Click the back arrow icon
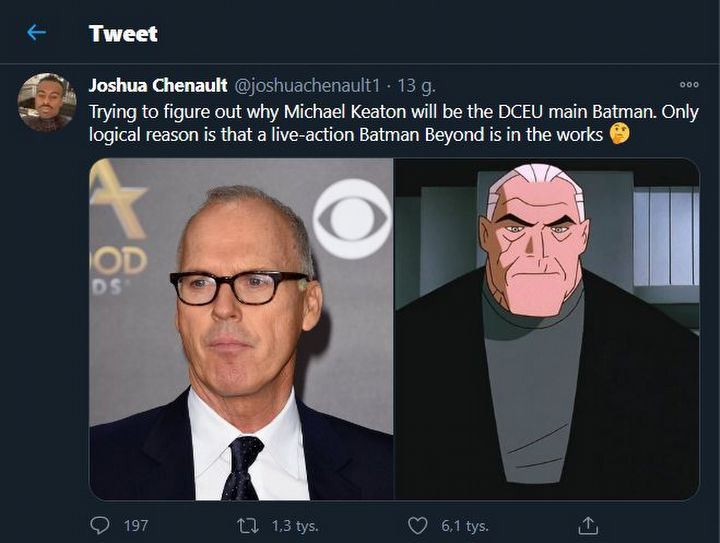This screenshot has width=720, height=543. (36, 33)
